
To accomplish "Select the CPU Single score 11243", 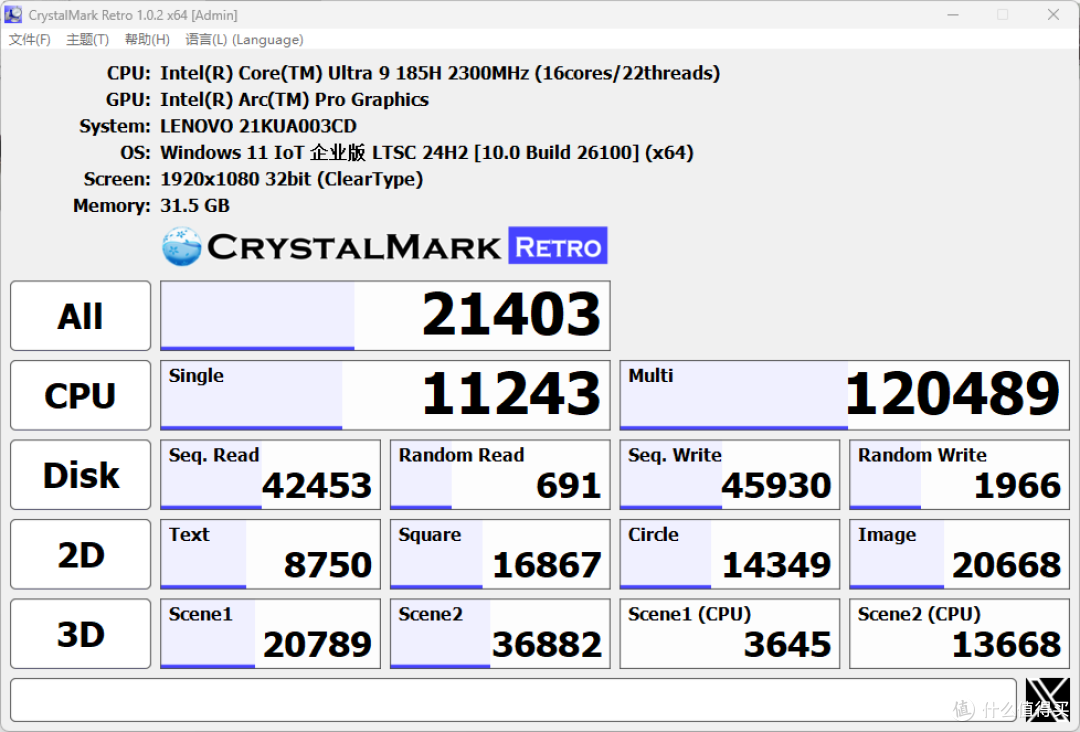I will (x=385, y=395).
